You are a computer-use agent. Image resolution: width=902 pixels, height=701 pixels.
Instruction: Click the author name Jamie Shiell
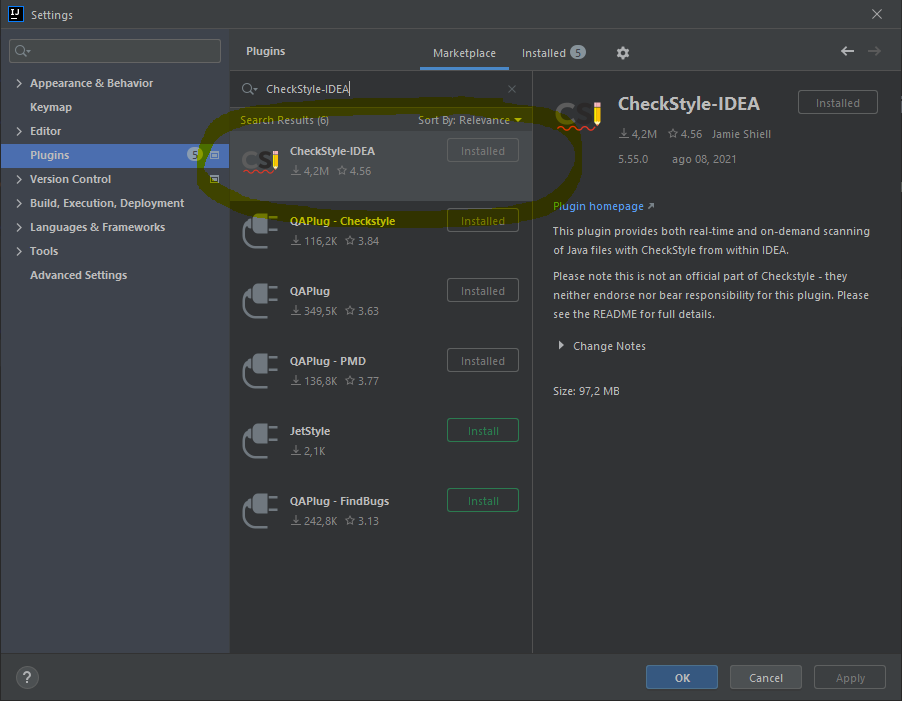[x=741, y=134]
